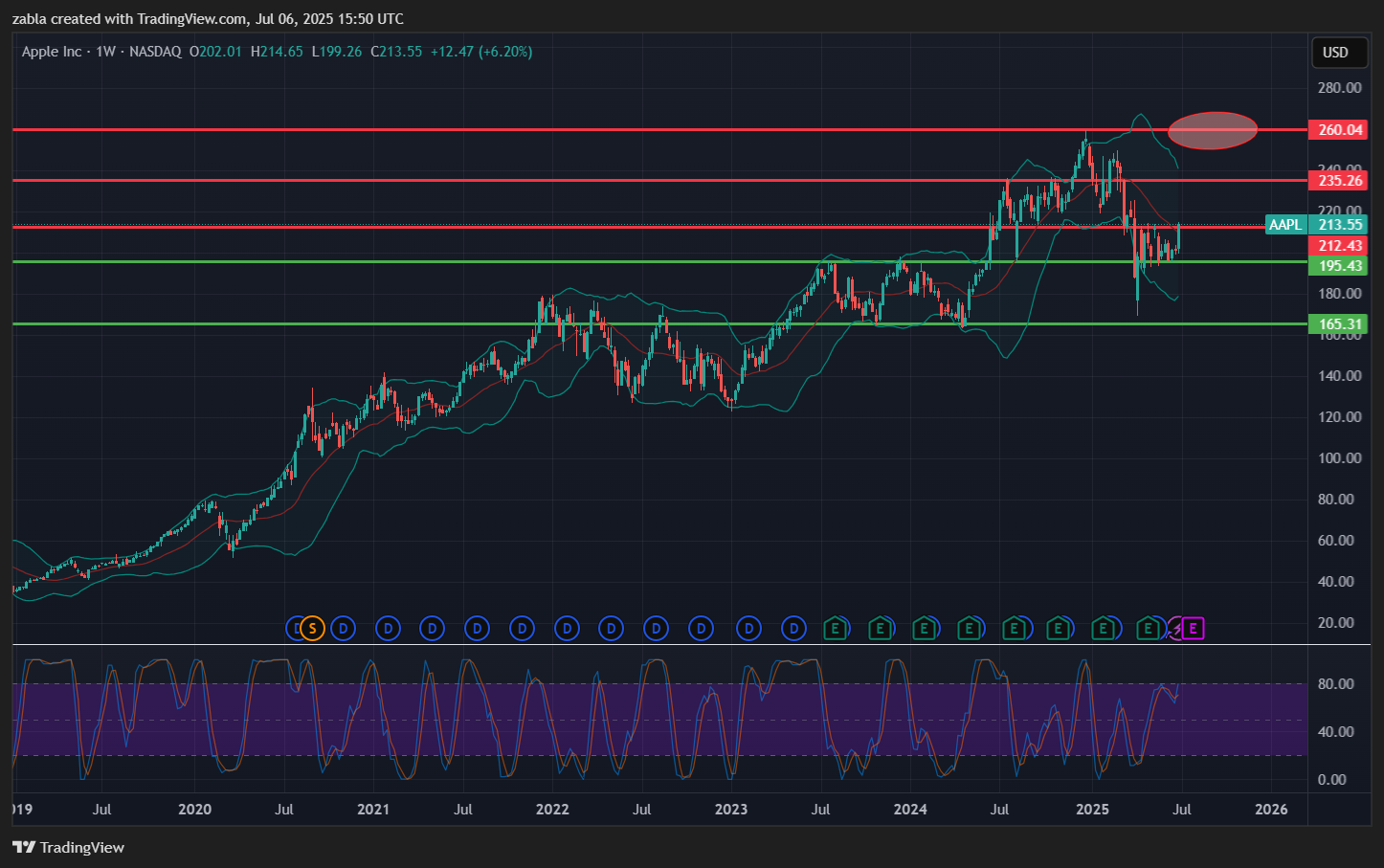The image size is (1384, 868).
Task: Click the 2023 label on time axis
Action: 731,810
